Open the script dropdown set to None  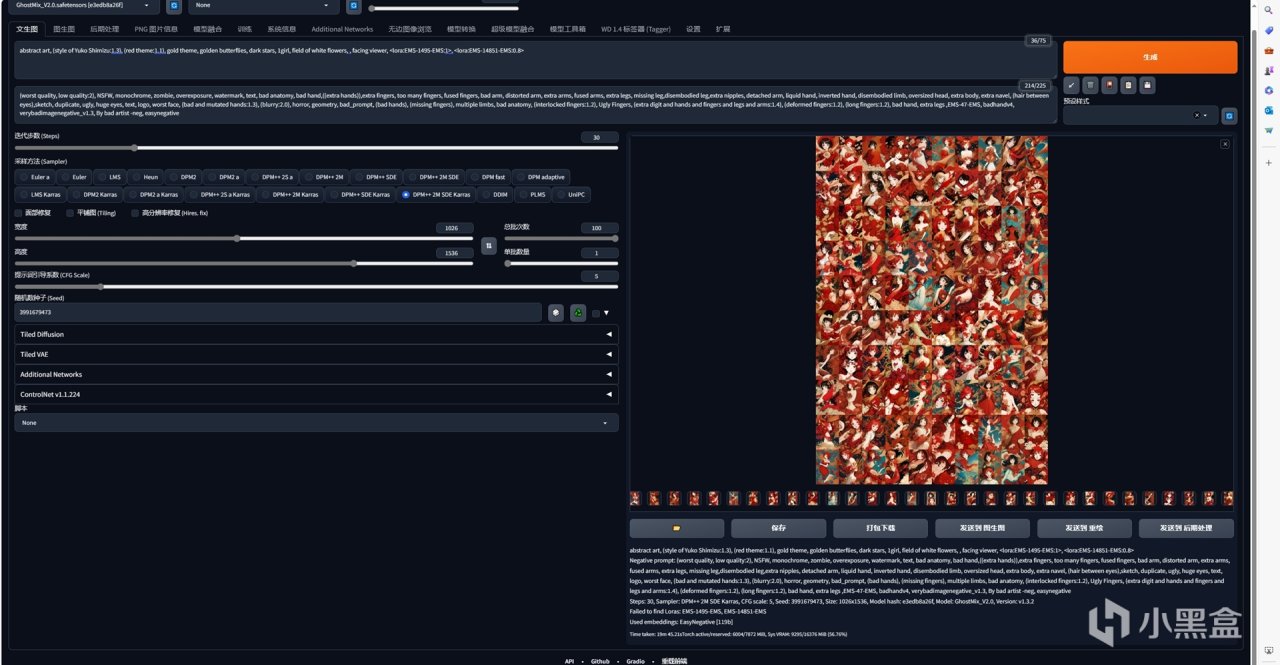pos(316,423)
